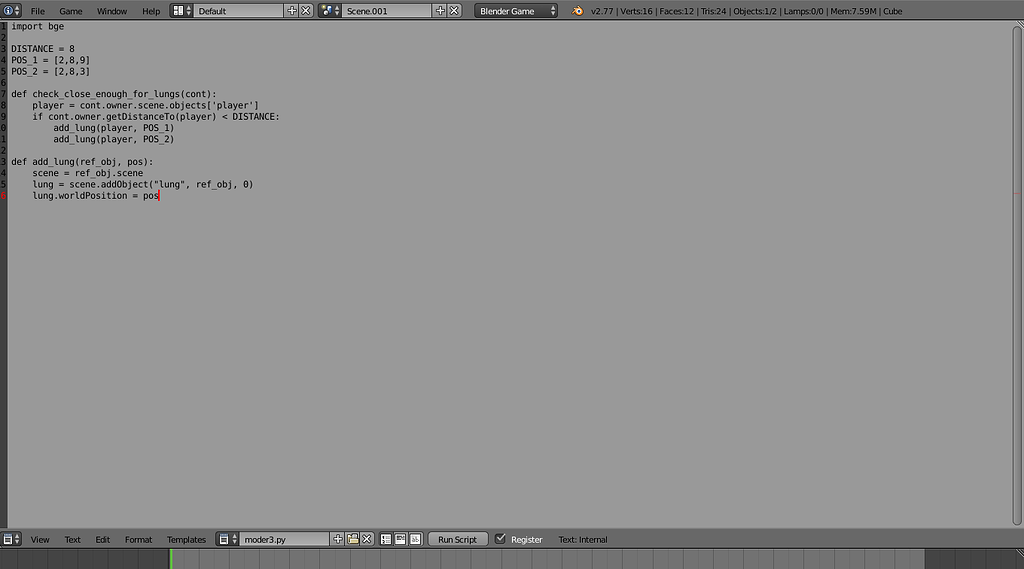Click the Default screen layout name field
This screenshot has width=1024, height=569.
pos(239,11)
